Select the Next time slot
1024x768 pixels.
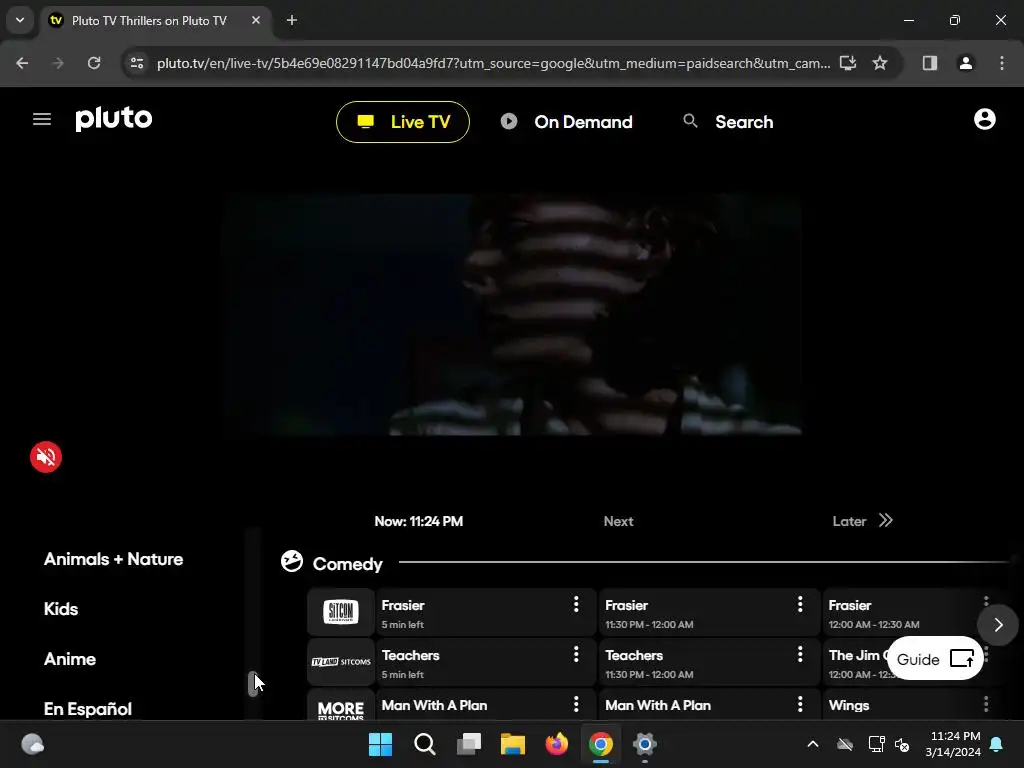pyautogui.click(x=618, y=521)
